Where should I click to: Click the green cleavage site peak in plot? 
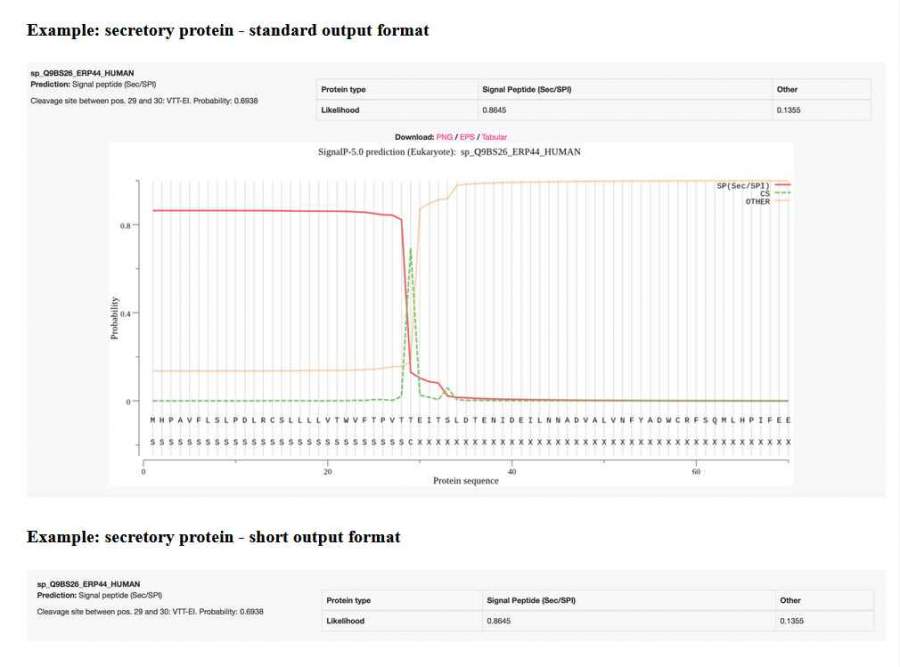(x=411, y=250)
